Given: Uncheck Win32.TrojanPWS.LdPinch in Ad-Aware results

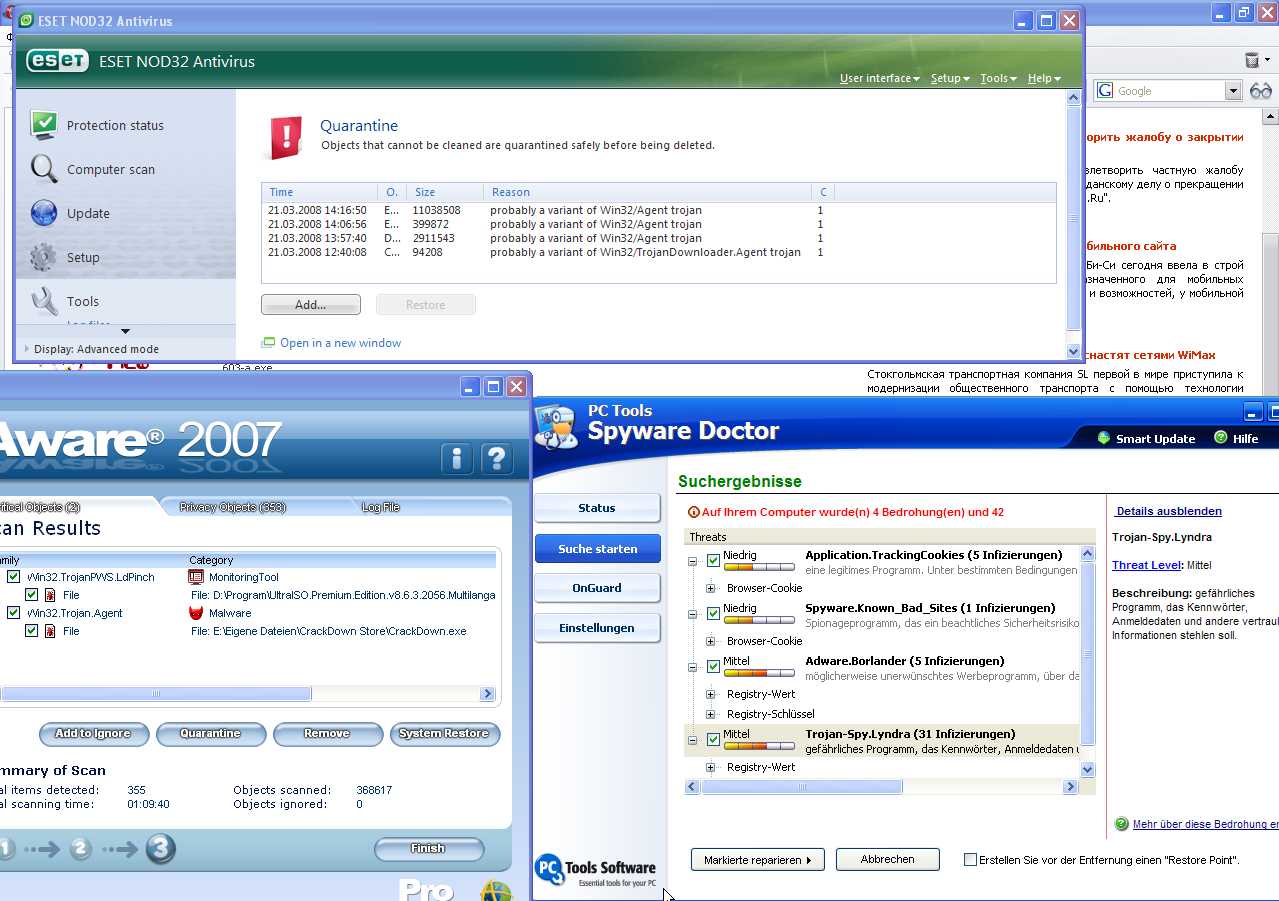Looking at the screenshot, I should [x=13, y=577].
